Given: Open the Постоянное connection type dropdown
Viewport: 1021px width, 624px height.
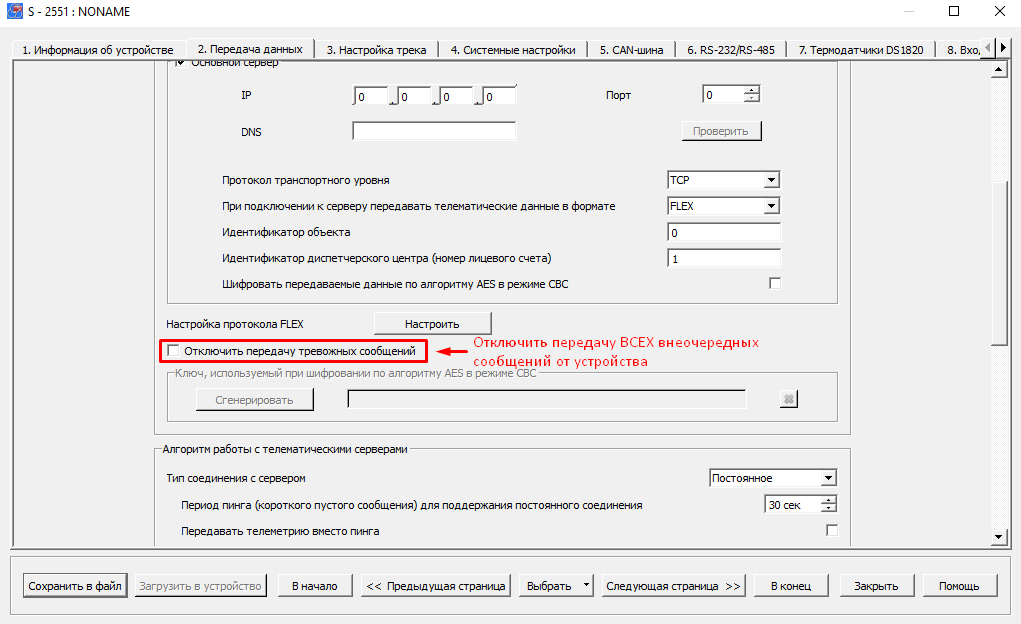Looking at the screenshot, I should pyautogui.click(x=827, y=478).
